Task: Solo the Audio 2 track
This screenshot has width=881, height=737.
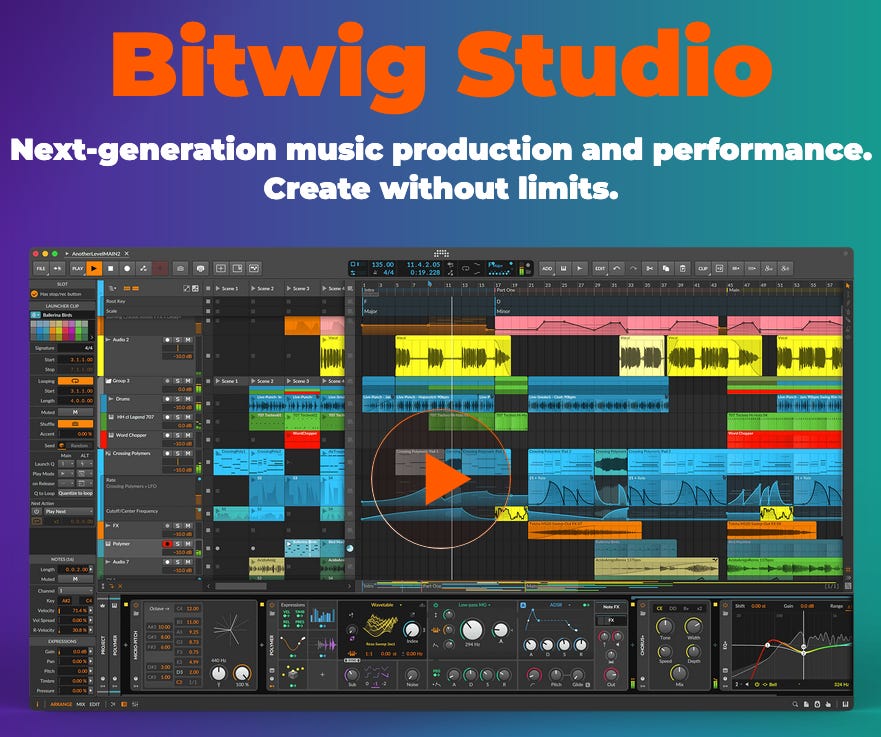Action: 178,340
